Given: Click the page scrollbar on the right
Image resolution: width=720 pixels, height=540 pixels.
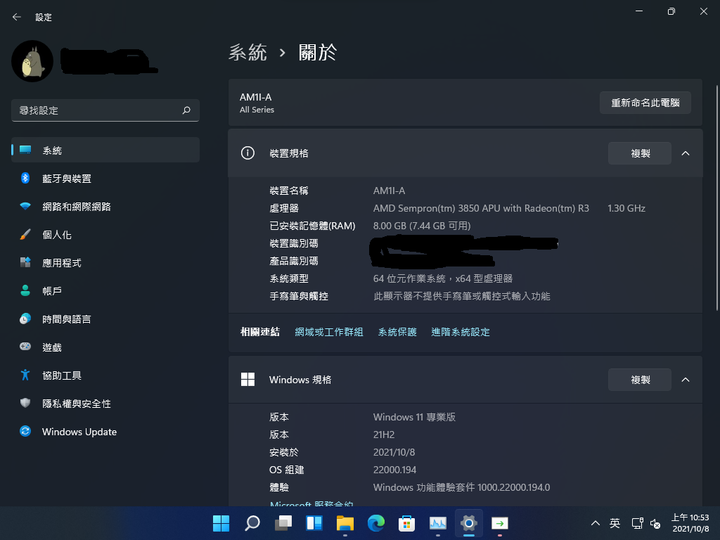Looking at the screenshot, I should [717, 197].
